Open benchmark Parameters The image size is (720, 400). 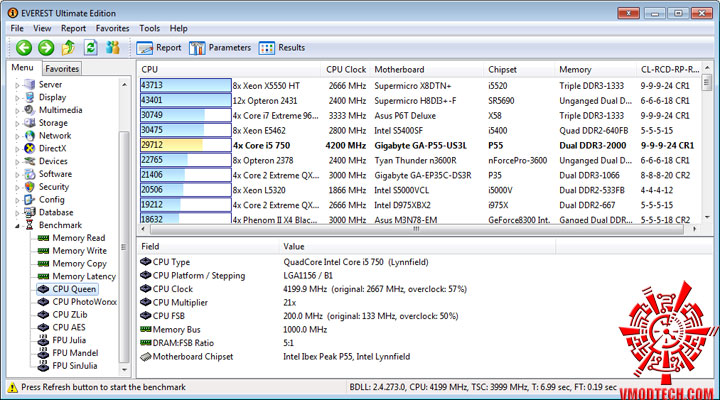(220, 48)
